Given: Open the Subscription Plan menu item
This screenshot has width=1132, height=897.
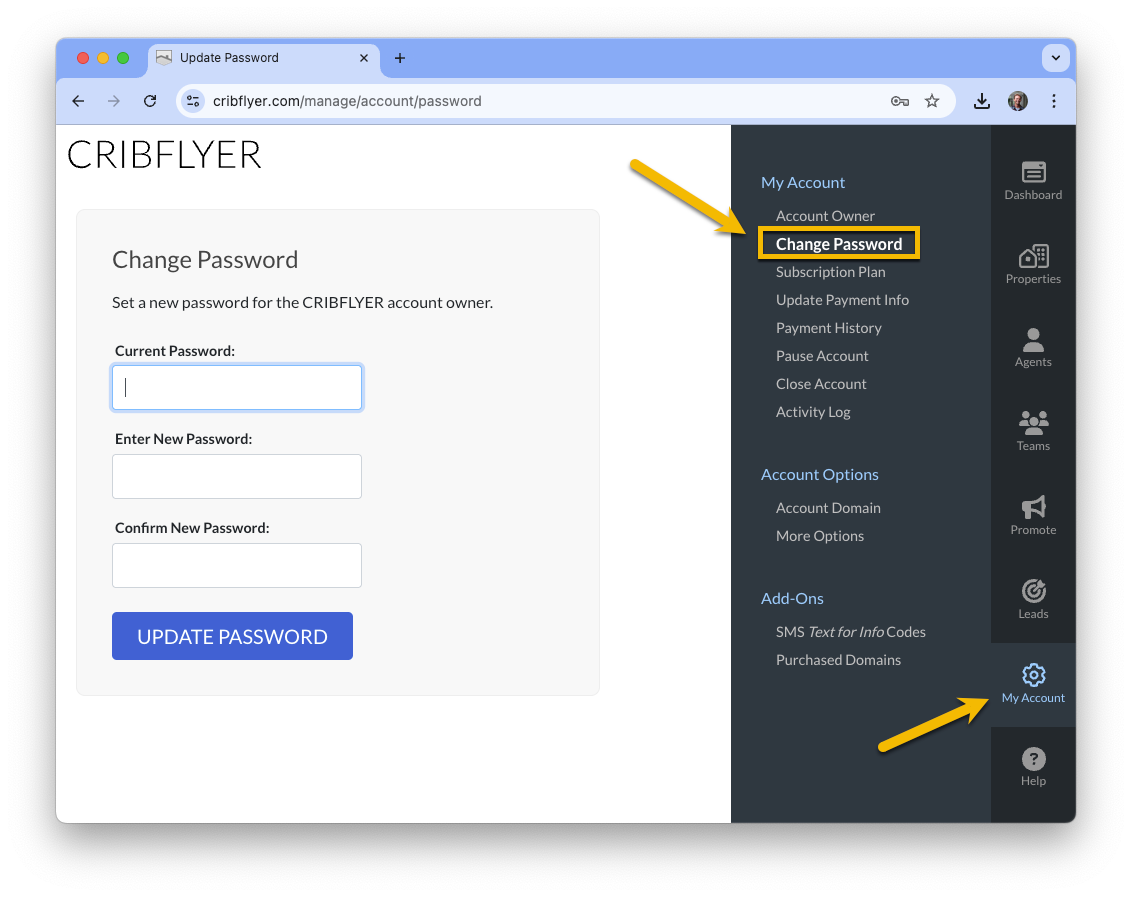Looking at the screenshot, I should pos(830,272).
